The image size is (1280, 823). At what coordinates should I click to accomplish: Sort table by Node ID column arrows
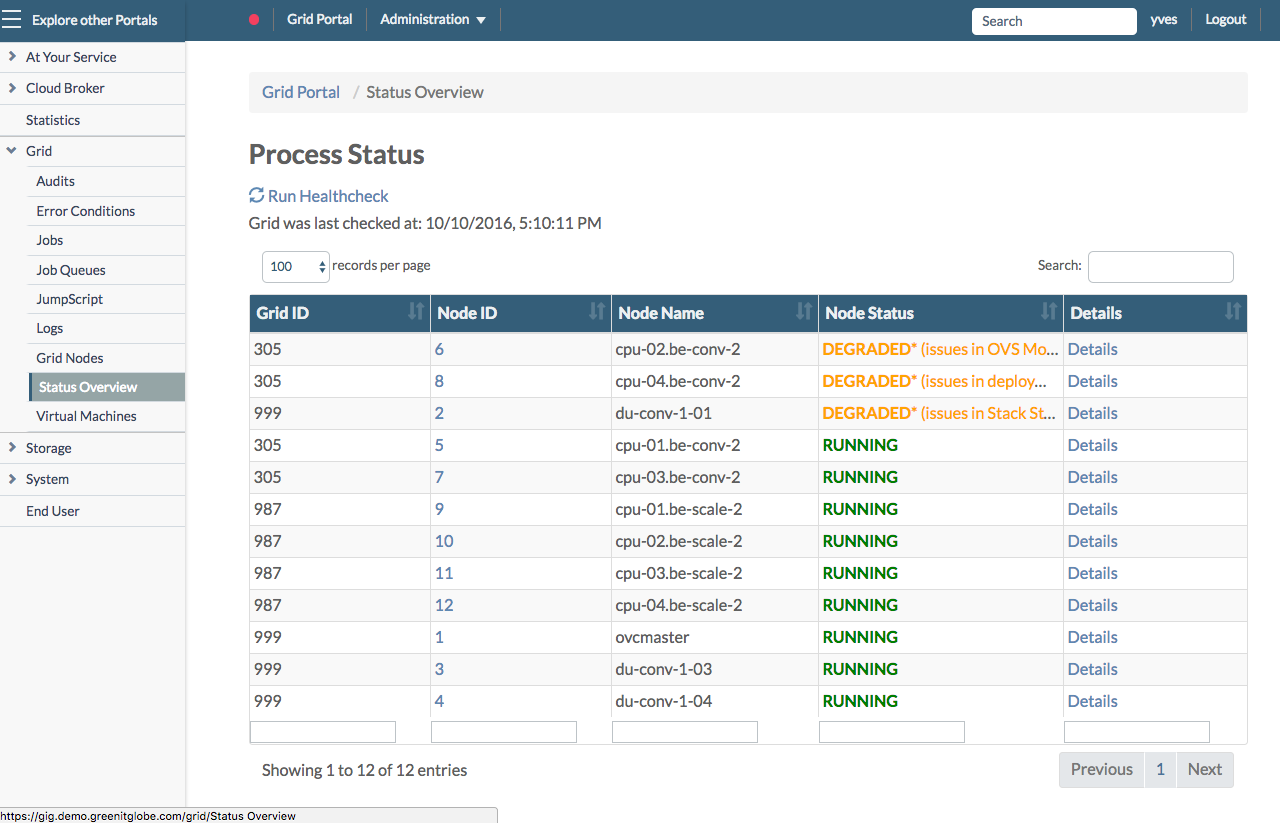tap(597, 312)
